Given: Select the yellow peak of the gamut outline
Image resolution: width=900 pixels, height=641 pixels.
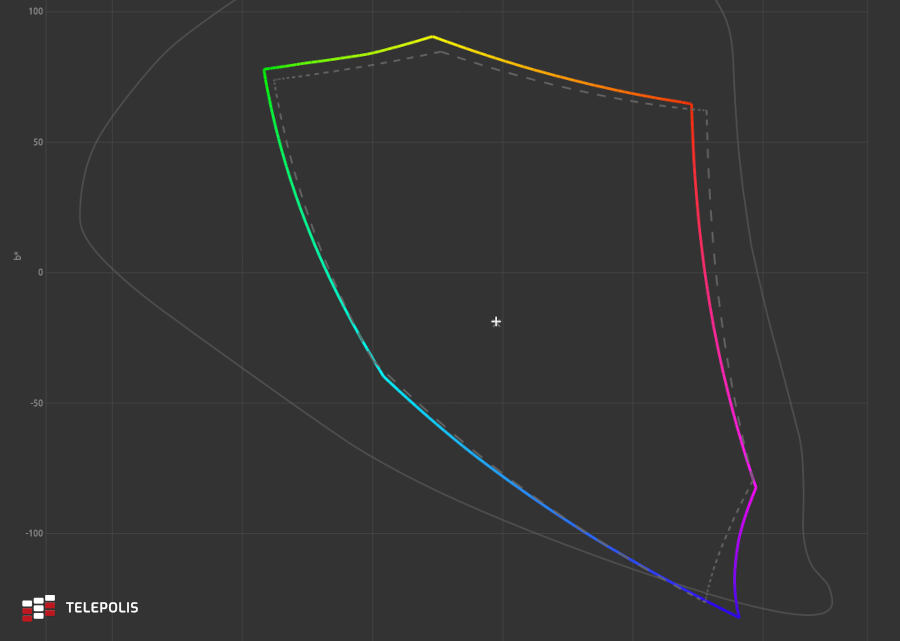Looking at the screenshot, I should point(432,36).
